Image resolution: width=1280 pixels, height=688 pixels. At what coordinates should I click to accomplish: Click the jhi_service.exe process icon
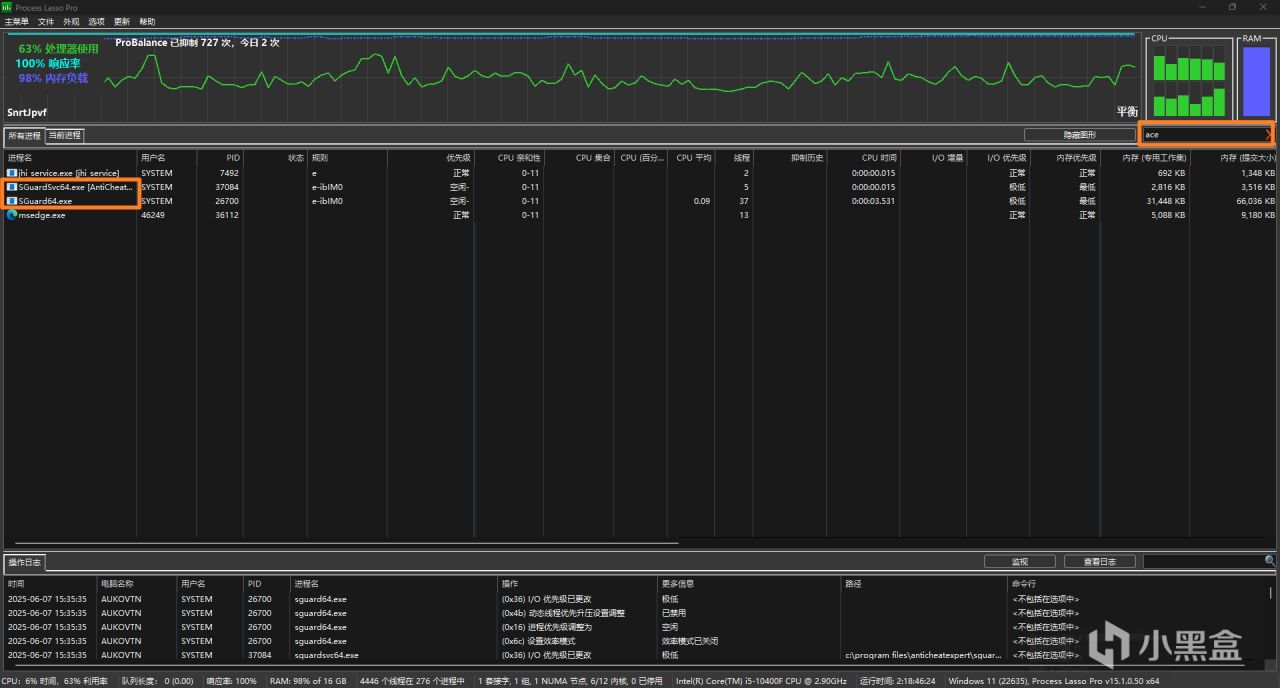[12, 173]
